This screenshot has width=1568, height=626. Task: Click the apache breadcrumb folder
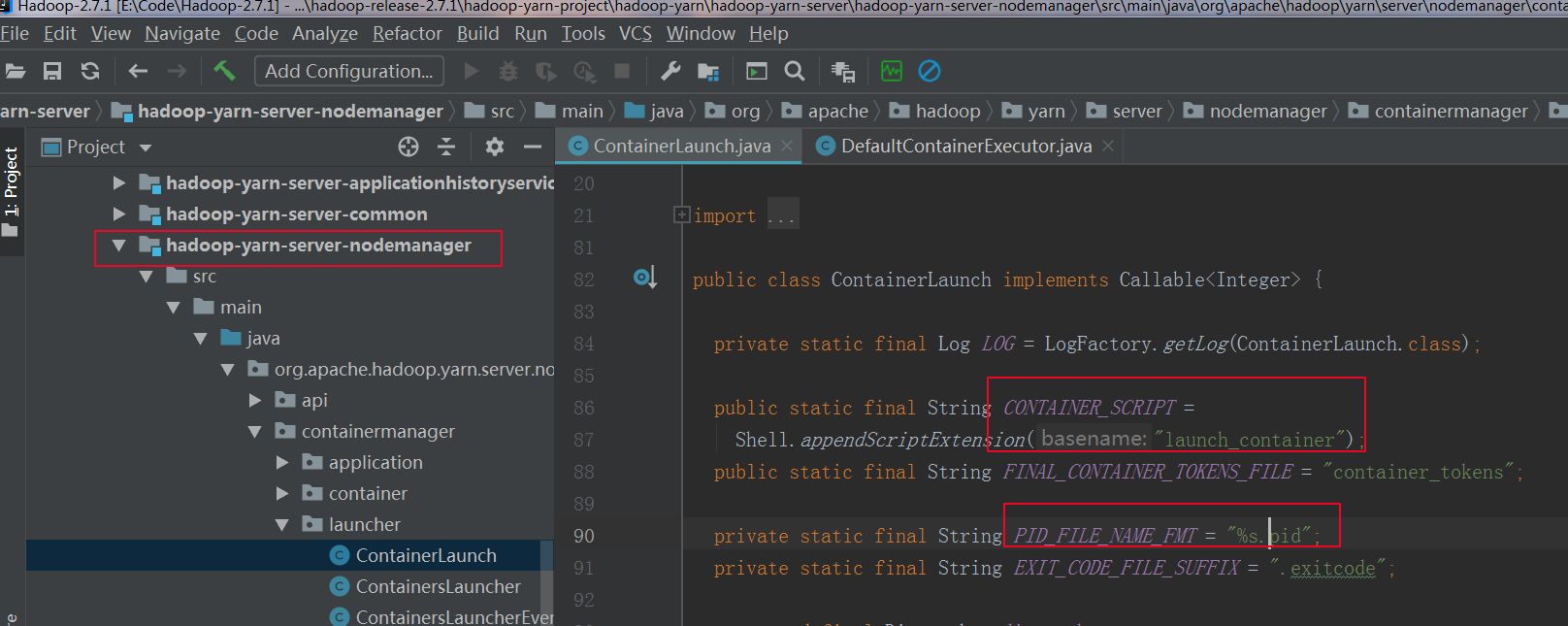(x=826, y=111)
